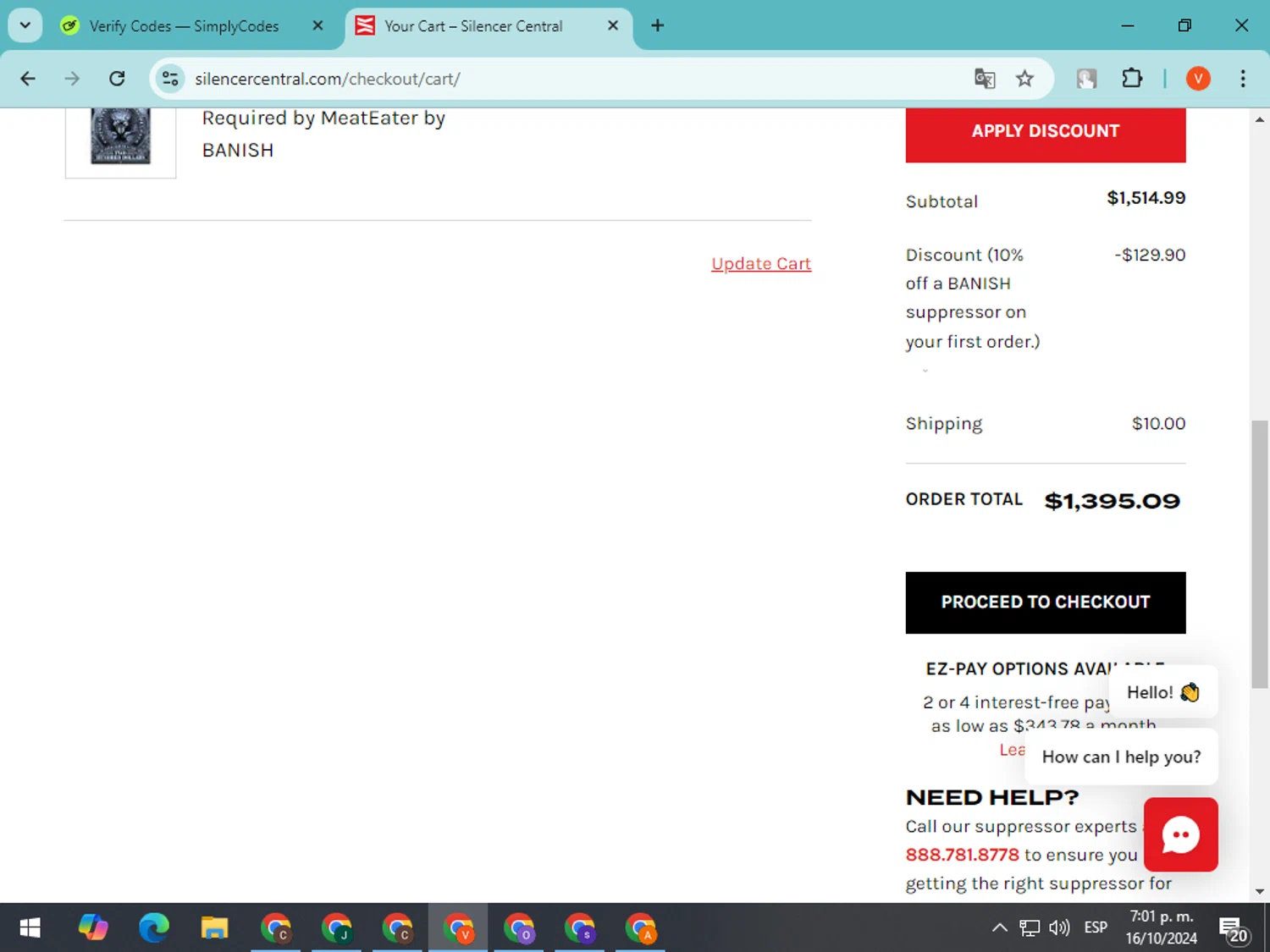Click the ORDER TOTAL $1,395.09 value
The width and height of the screenshot is (1270, 952).
(x=1112, y=501)
